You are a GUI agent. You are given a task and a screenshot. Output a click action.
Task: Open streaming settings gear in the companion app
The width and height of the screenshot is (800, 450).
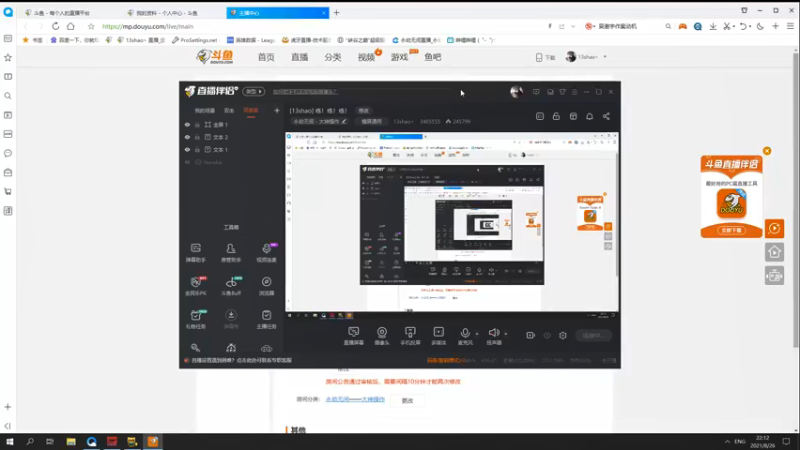tap(563, 335)
